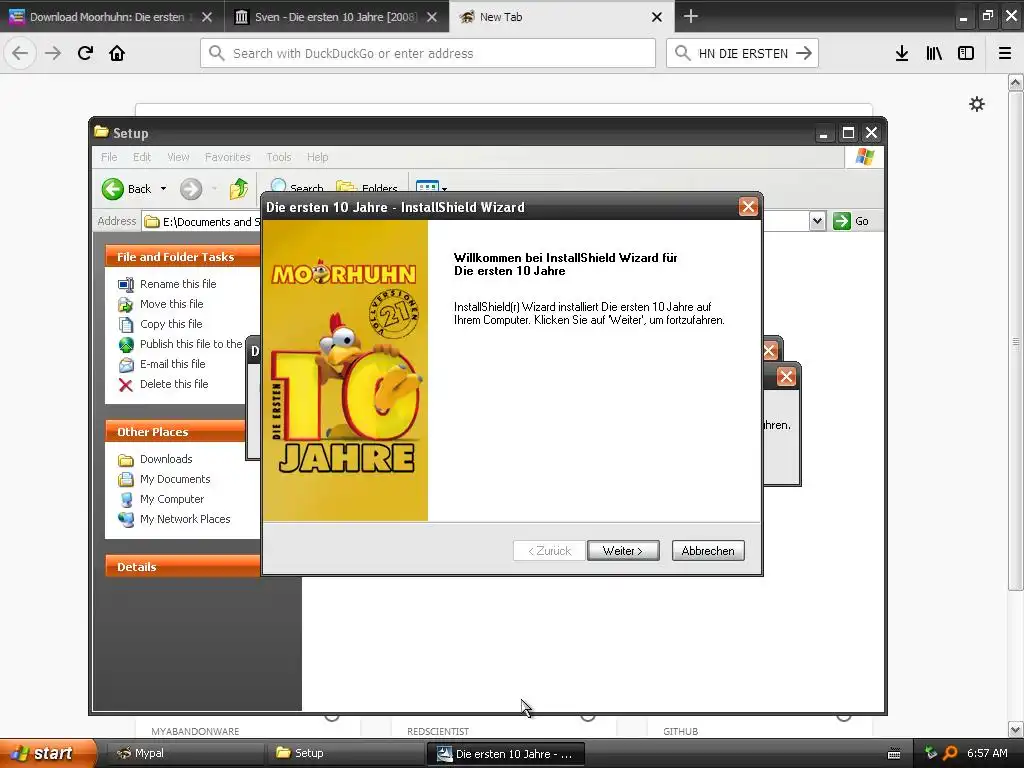This screenshot has height=768, width=1024.
Task: Reload the current browser page
Action: [85, 53]
